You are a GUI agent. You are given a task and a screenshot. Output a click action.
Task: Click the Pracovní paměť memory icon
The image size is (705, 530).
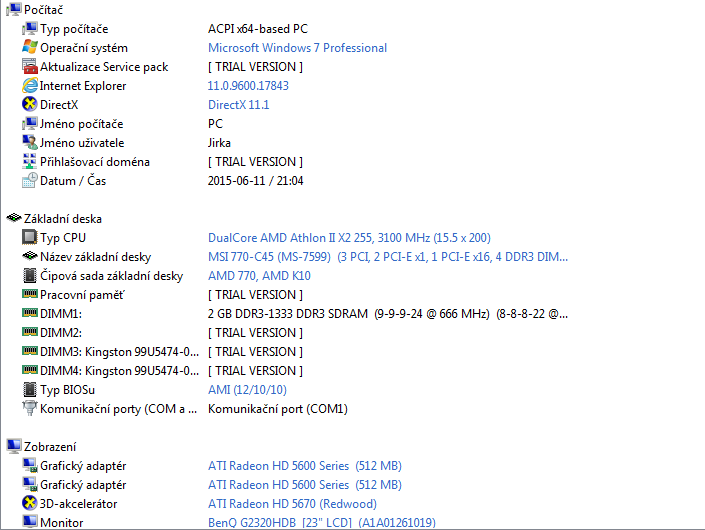tap(30, 294)
